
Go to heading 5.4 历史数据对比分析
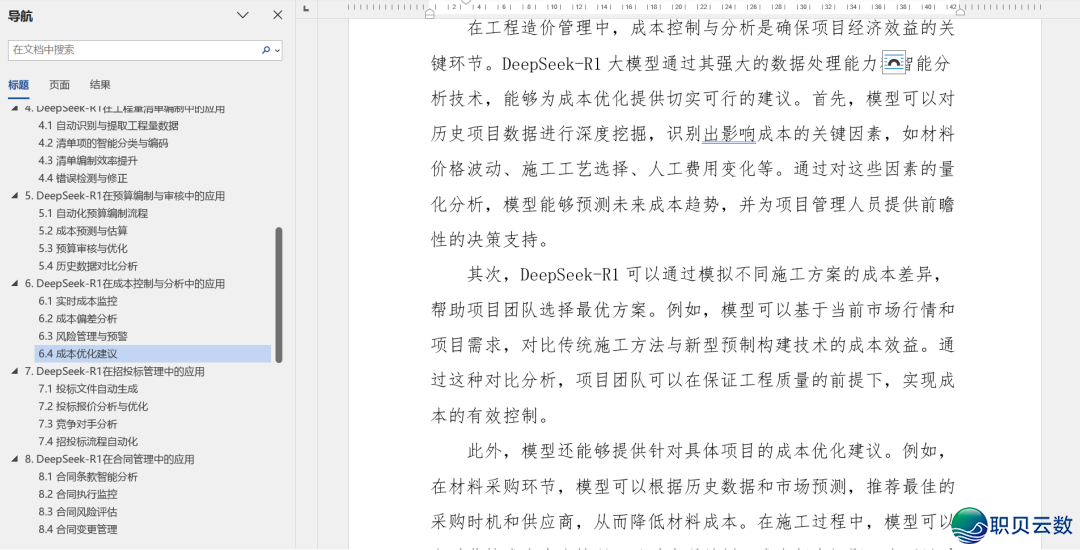click(88, 266)
